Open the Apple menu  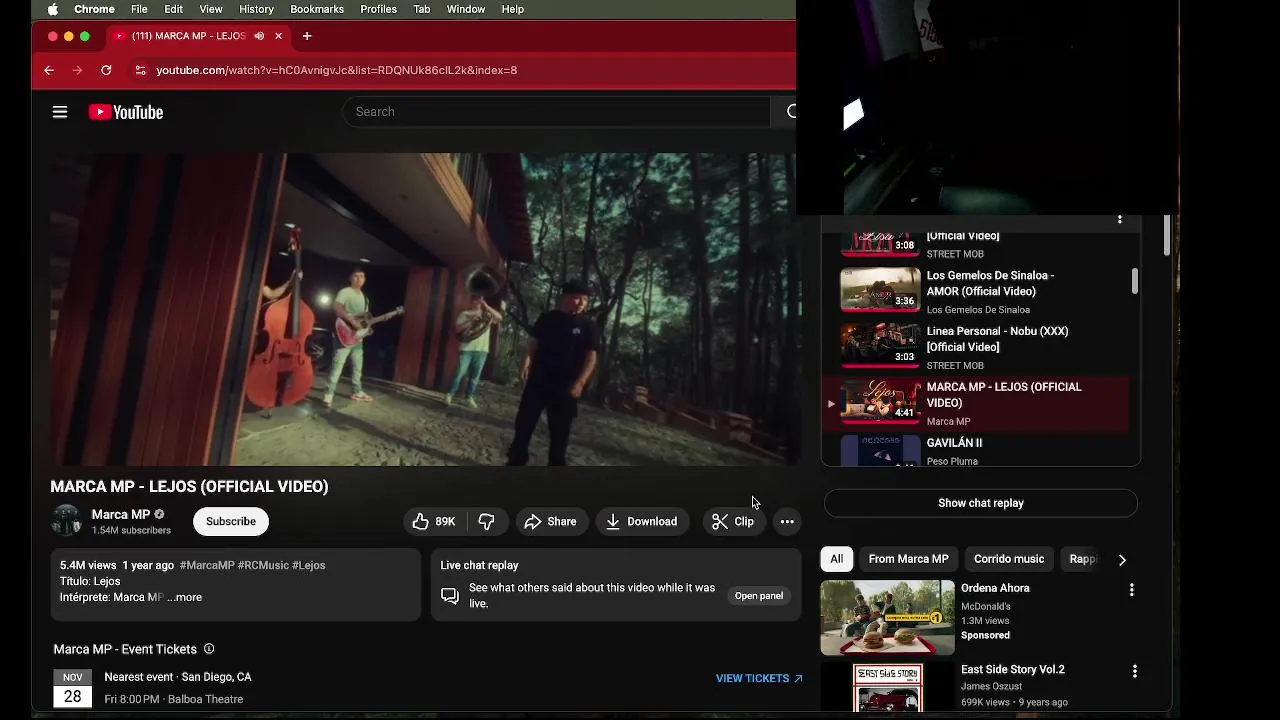pyautogui.click(x=52, y=9)
